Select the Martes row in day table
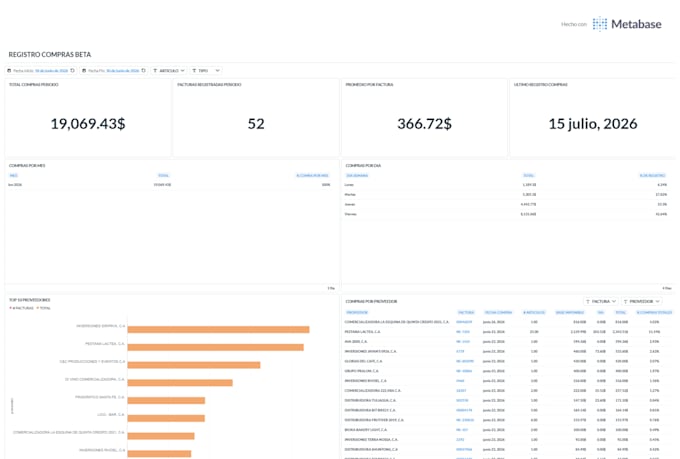Viewport: 680px width, 459px height. [x=506, y=194]
